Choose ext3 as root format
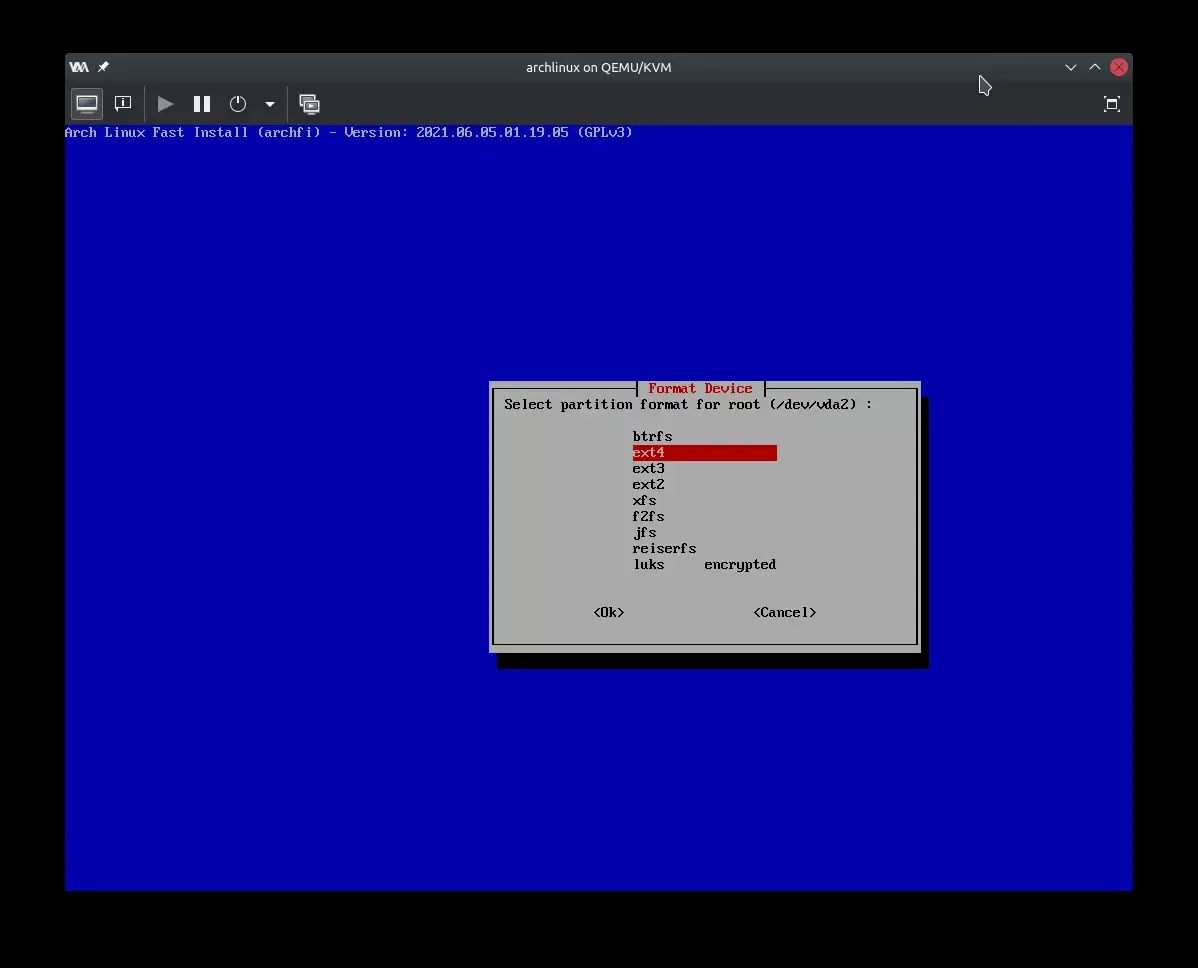This screenshot has height=968, width=1198. click(648, 469)
